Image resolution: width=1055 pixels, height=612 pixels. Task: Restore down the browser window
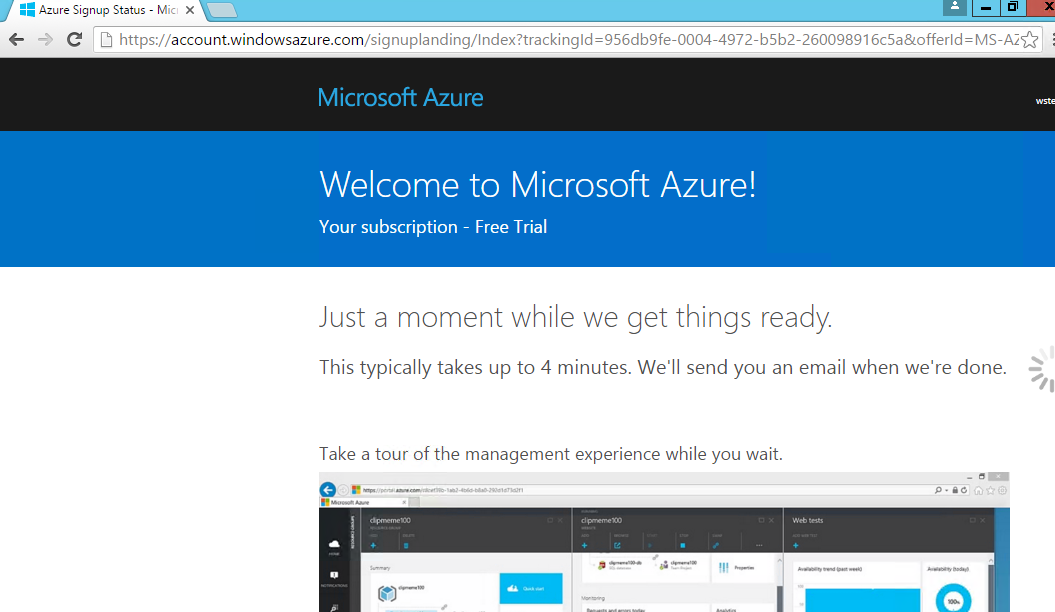point(1013,7)
